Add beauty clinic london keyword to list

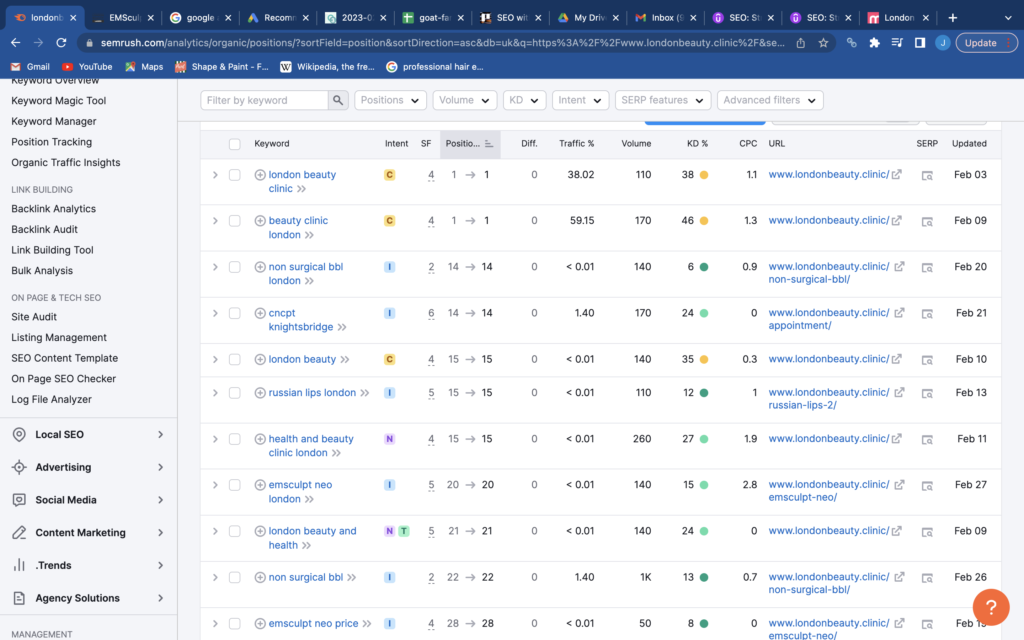coord(260,221)
